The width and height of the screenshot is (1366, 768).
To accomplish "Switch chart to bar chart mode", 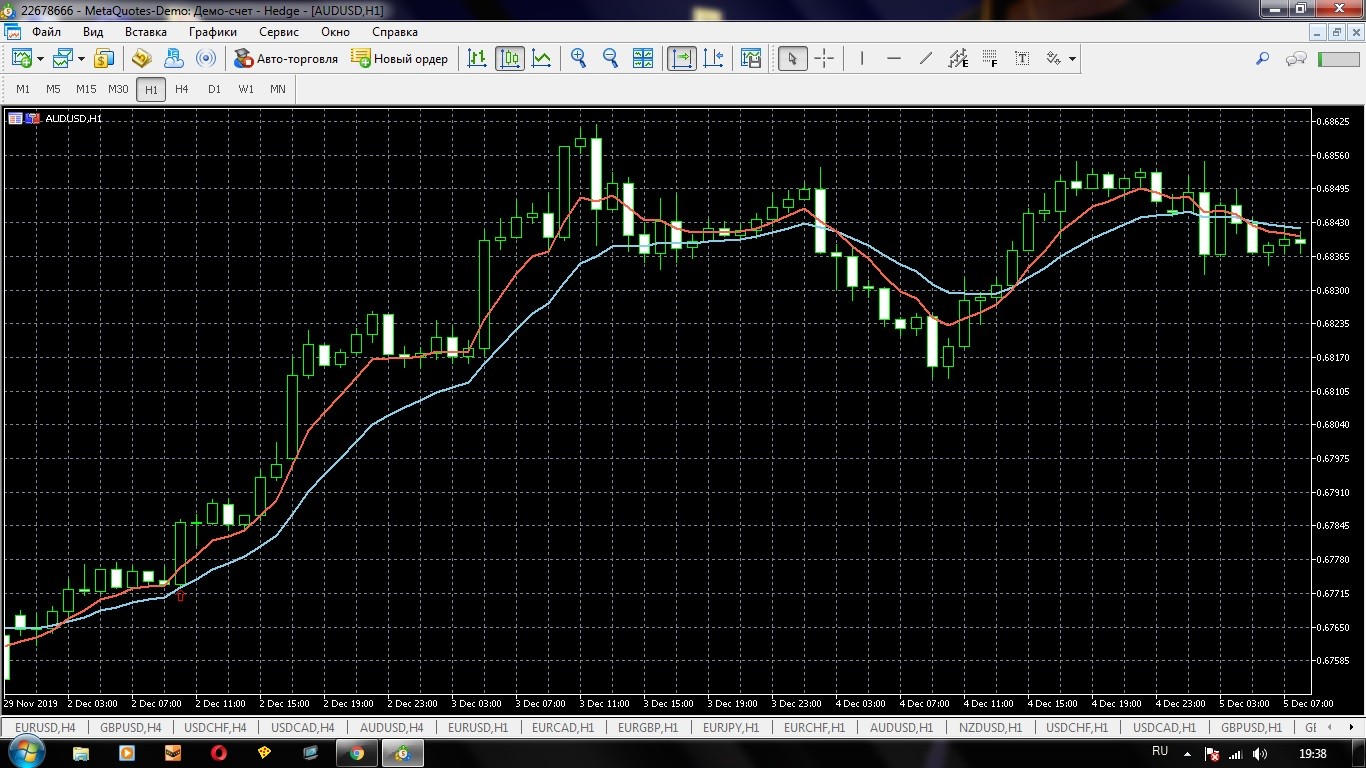I will [x=478, y=59].
